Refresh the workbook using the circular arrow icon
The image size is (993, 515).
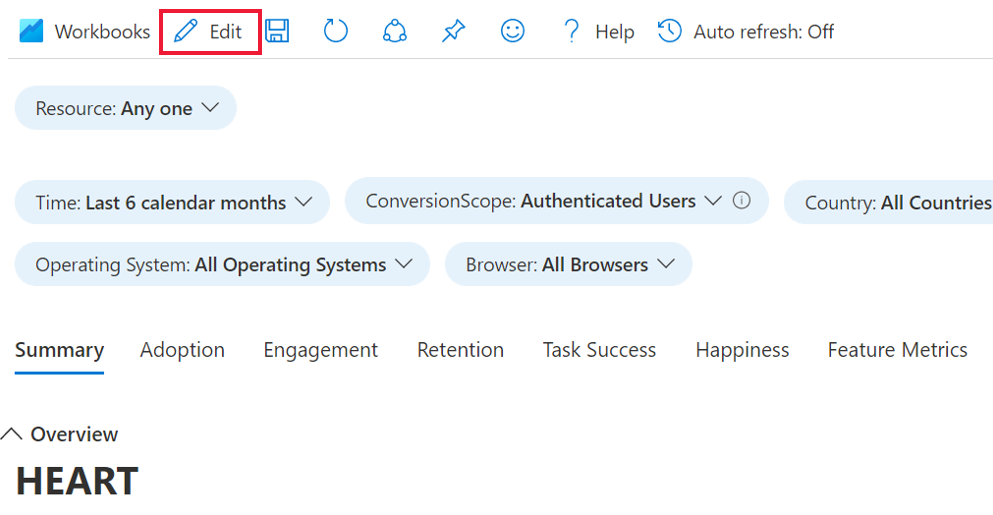[x=335, y=32]
